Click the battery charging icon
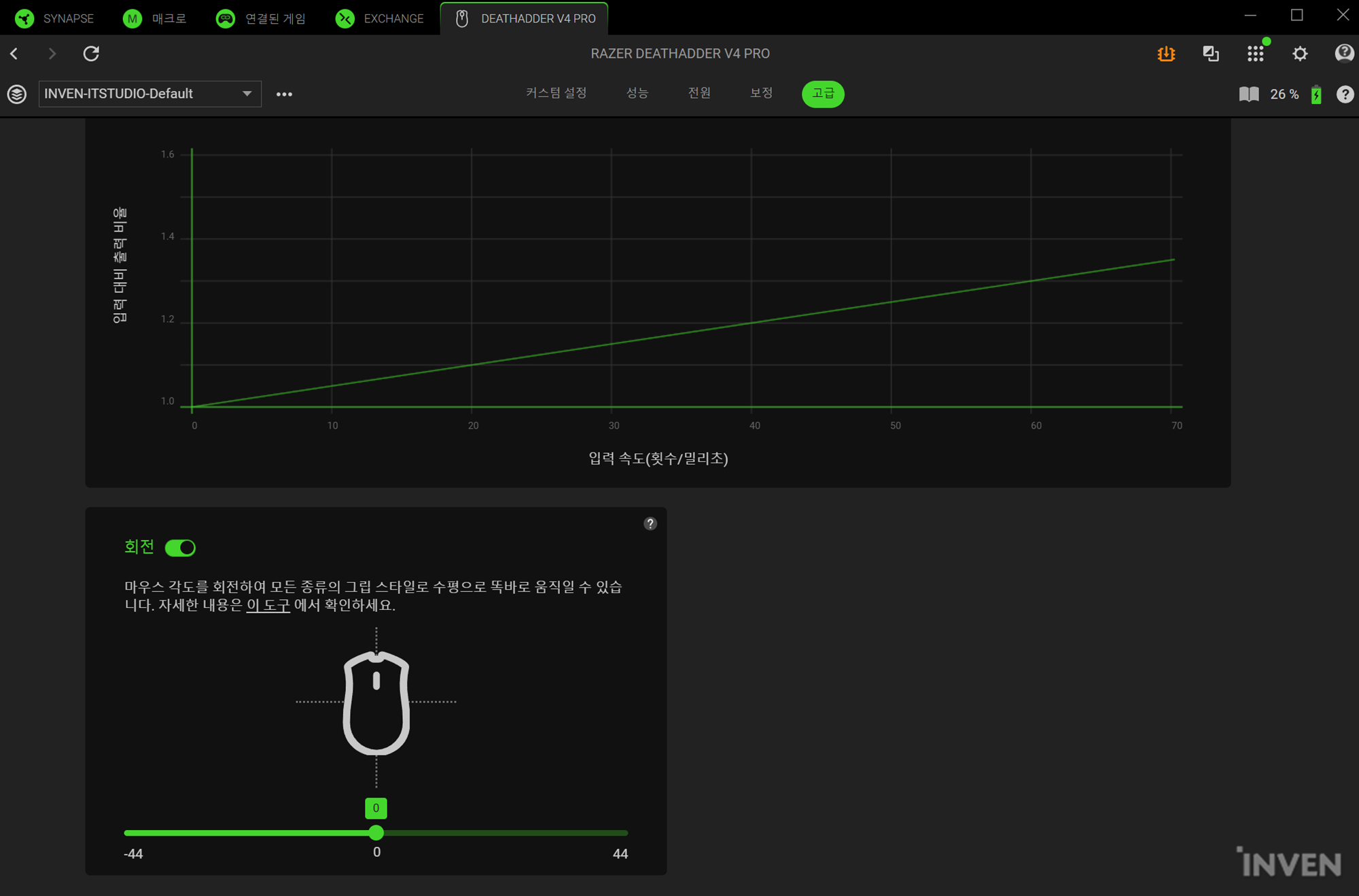 click(x=1316, y=94)
